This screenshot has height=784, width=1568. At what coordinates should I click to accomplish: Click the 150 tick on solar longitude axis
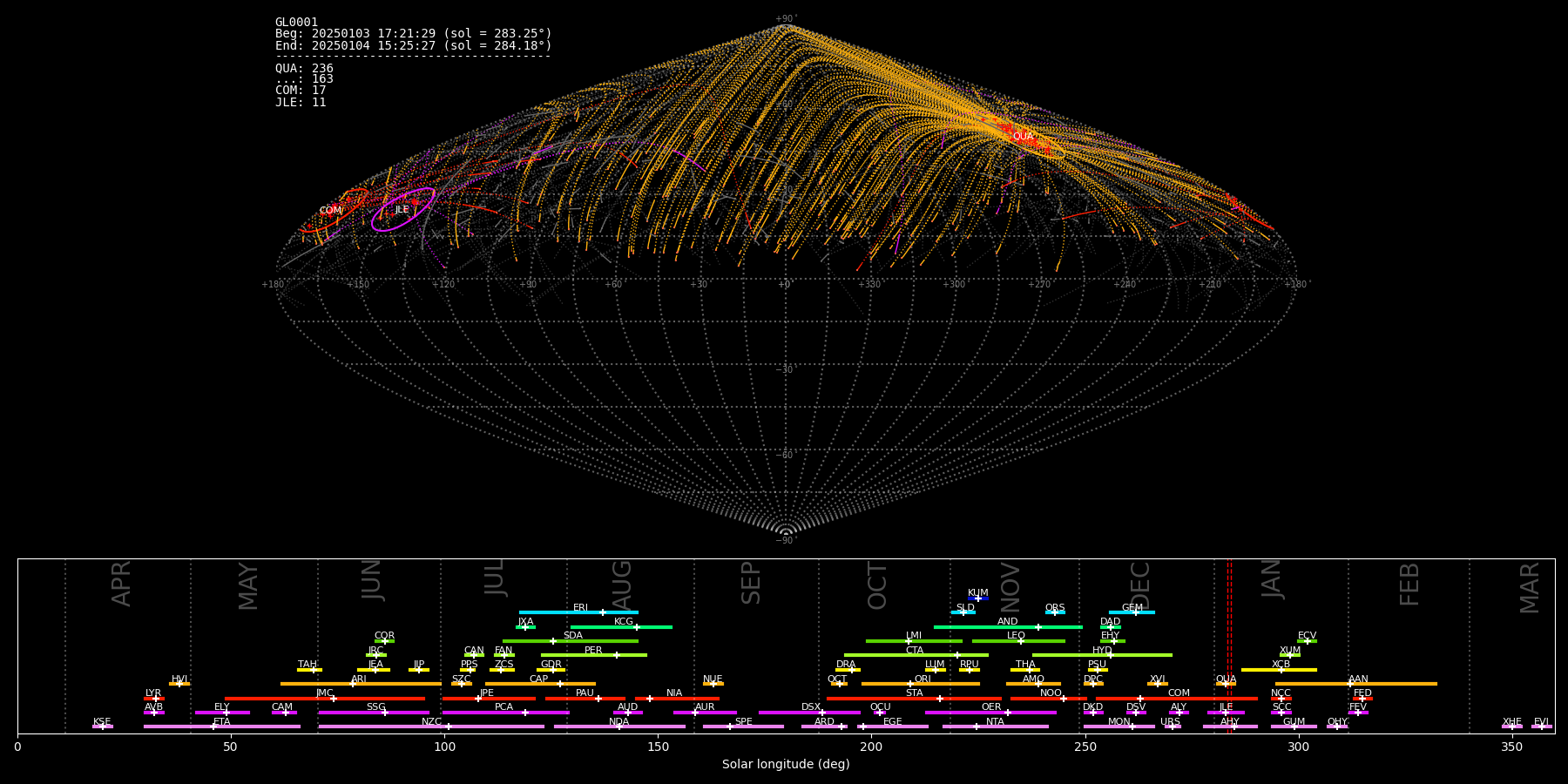658,747
